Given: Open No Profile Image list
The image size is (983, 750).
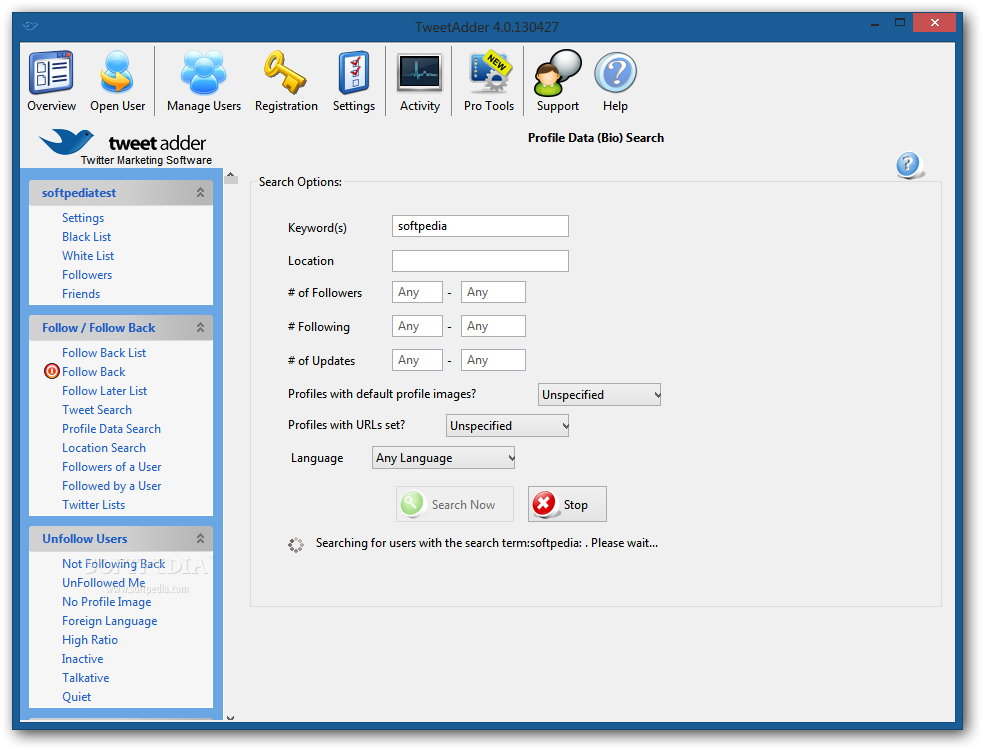Looking at the screenshot, I should pyautogui.click(x=107, y=601).
